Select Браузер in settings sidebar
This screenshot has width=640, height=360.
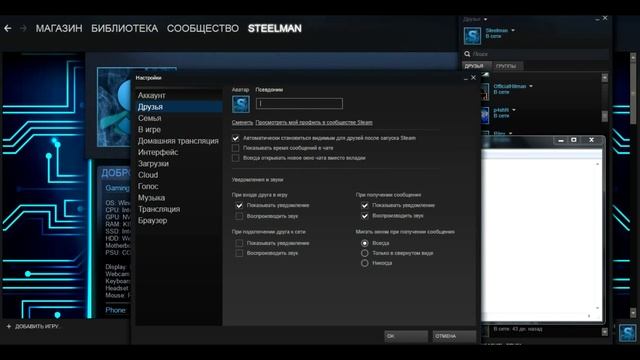[179, 221]
